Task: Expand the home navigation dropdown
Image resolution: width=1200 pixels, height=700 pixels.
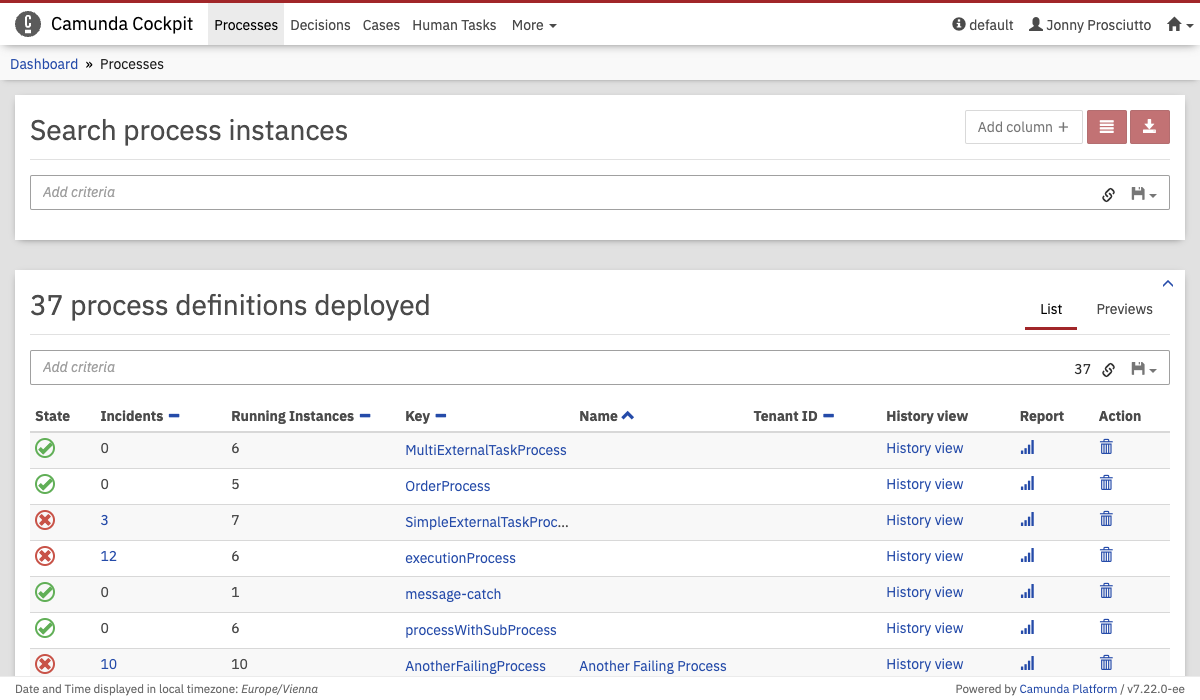Action: 1180,25
